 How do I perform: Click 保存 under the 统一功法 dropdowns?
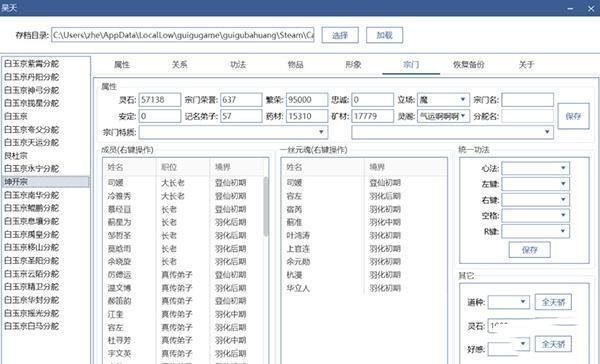pos(530,250)
